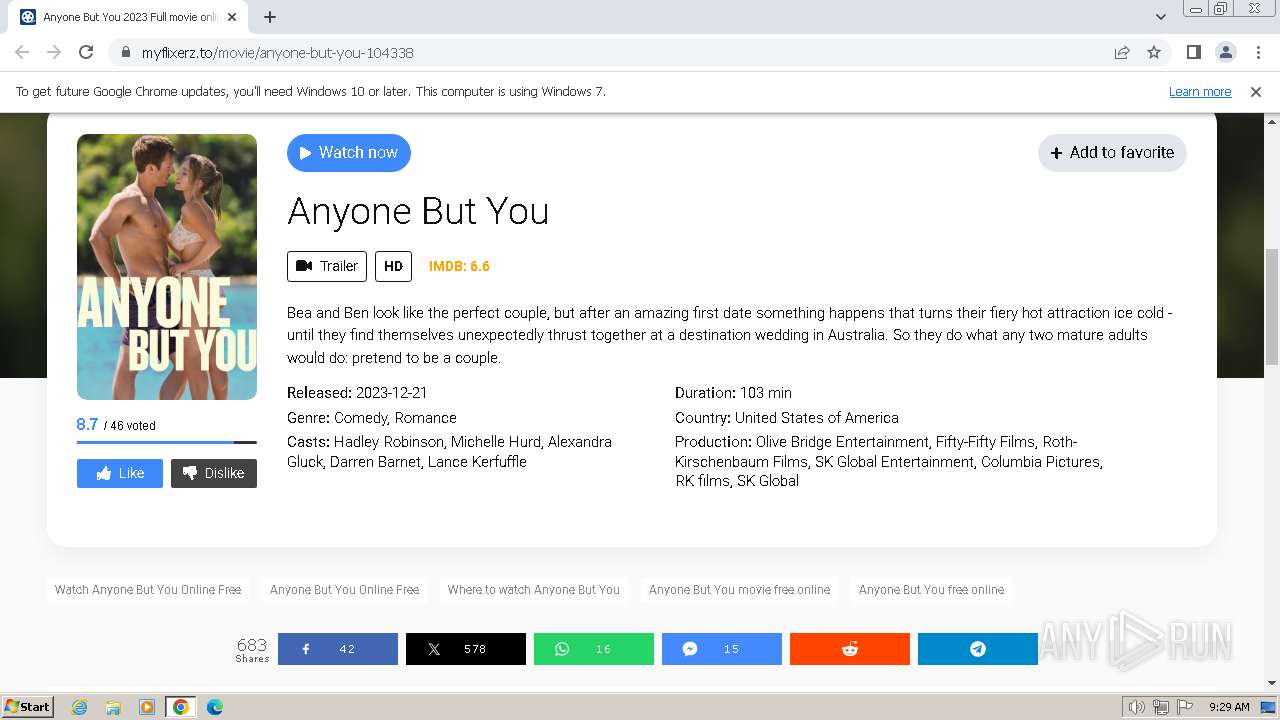Open tag Watch Anyone But You Online Free

148,589
